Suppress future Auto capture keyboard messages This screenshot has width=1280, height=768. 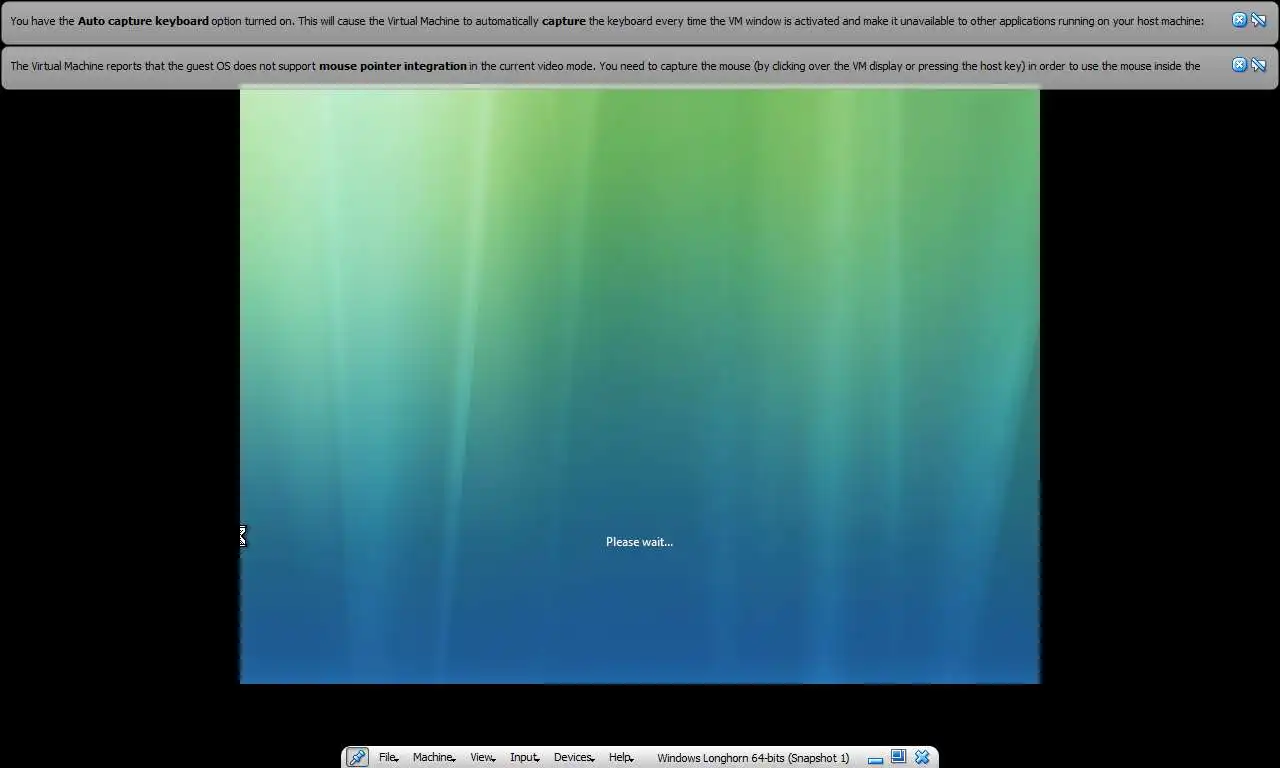click(1259, 20)
